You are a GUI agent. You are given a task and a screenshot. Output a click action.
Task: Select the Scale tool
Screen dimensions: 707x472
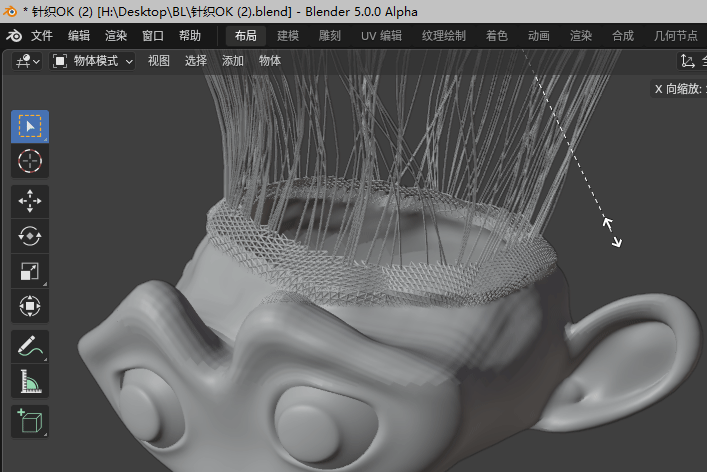pos(30,271)
